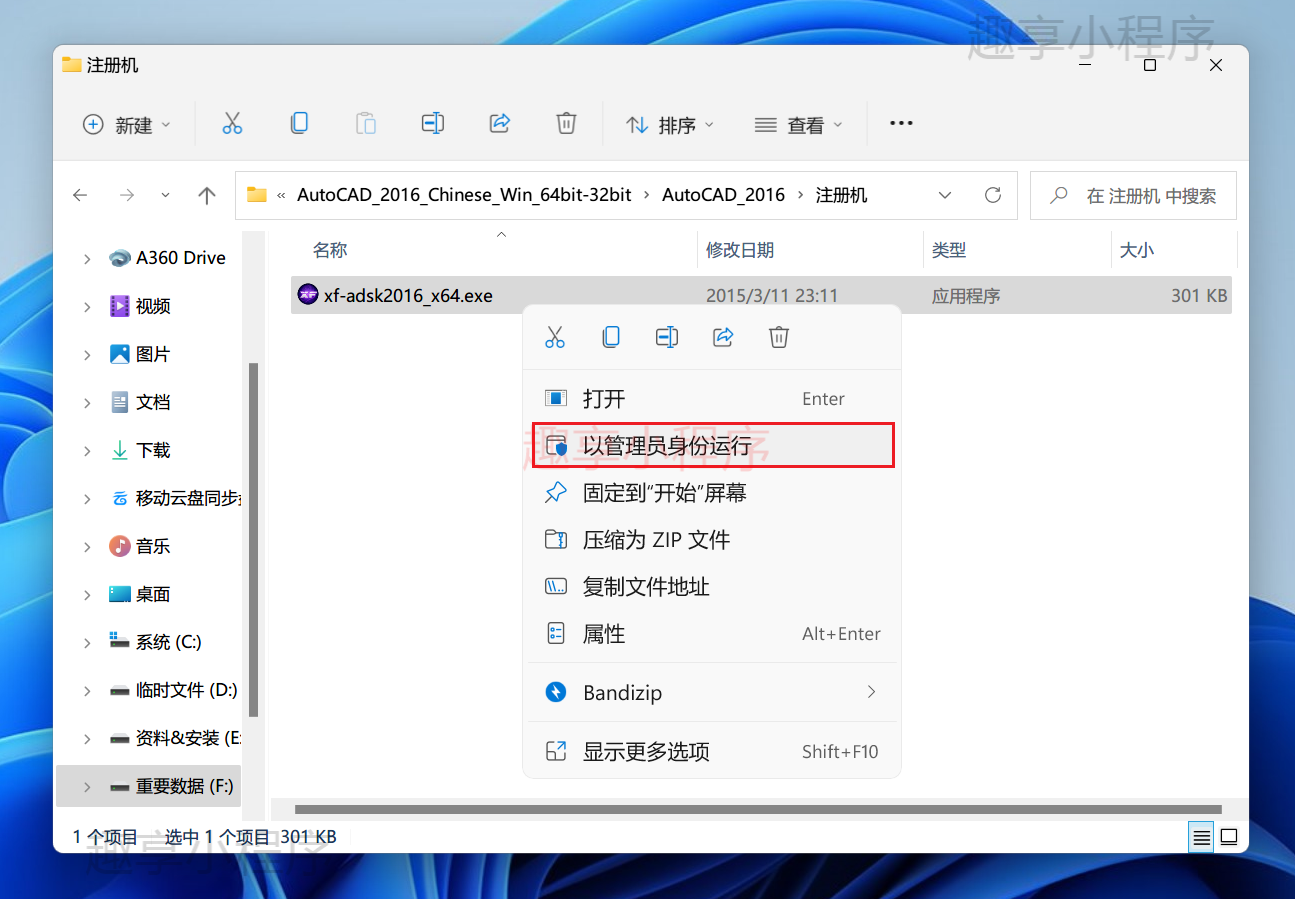This screenshot has height=899, width=1295.
Task: Choose 显示更多选项 in context menu
Action: [712, 751]
